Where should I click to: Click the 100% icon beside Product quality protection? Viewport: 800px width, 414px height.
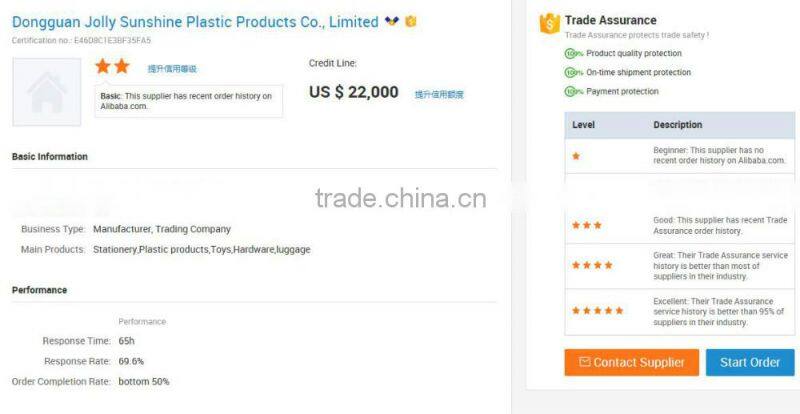[x=573, y=54]
